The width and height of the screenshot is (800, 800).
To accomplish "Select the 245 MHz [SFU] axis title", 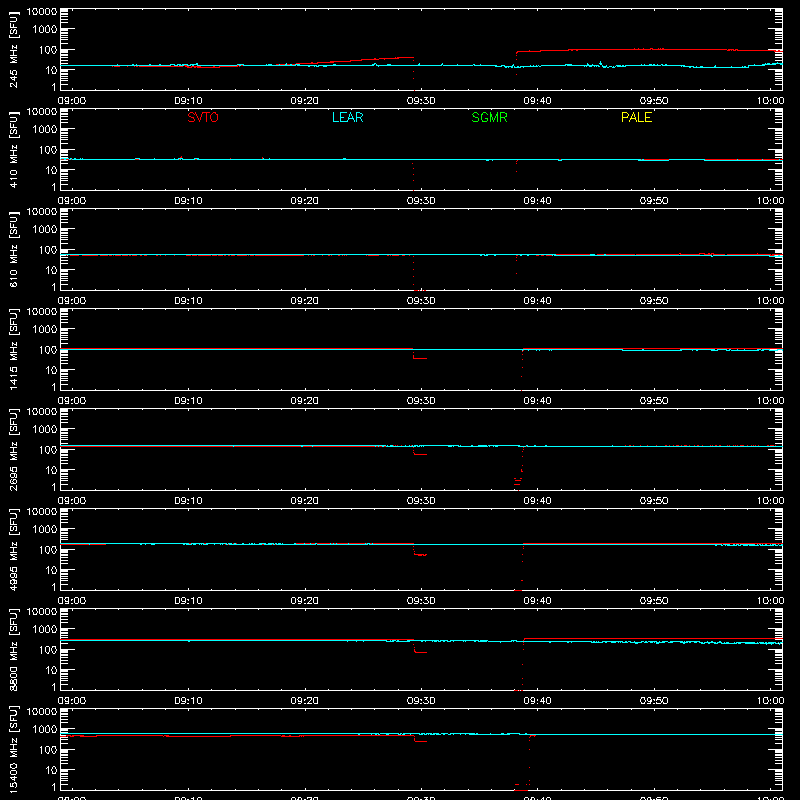I will [x=13, y=49].
